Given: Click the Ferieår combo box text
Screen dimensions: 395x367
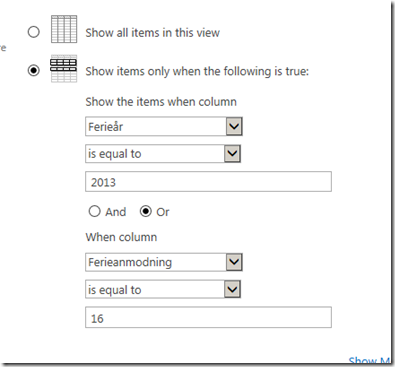Looking at the screenshot, I should (x=106, y=127).
